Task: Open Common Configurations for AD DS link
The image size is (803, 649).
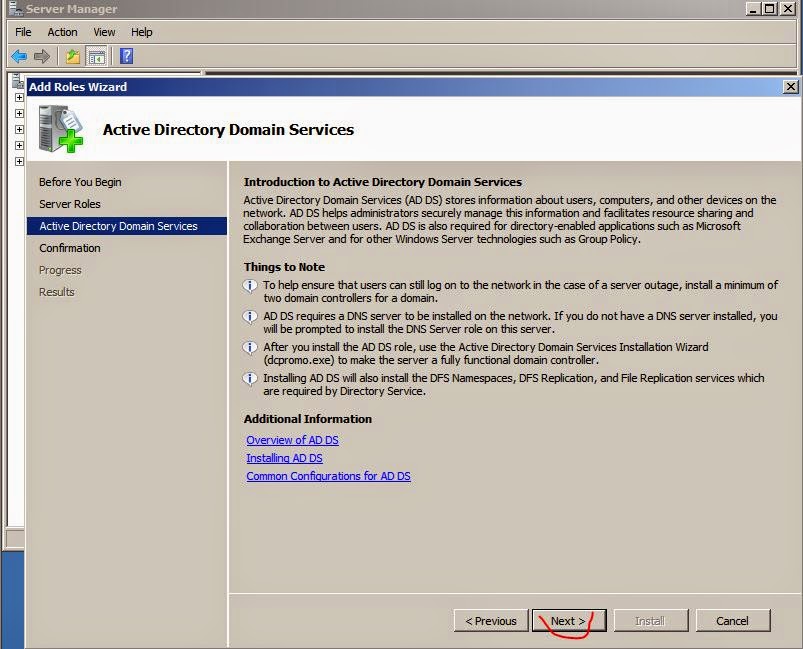Action: (328, 476)
